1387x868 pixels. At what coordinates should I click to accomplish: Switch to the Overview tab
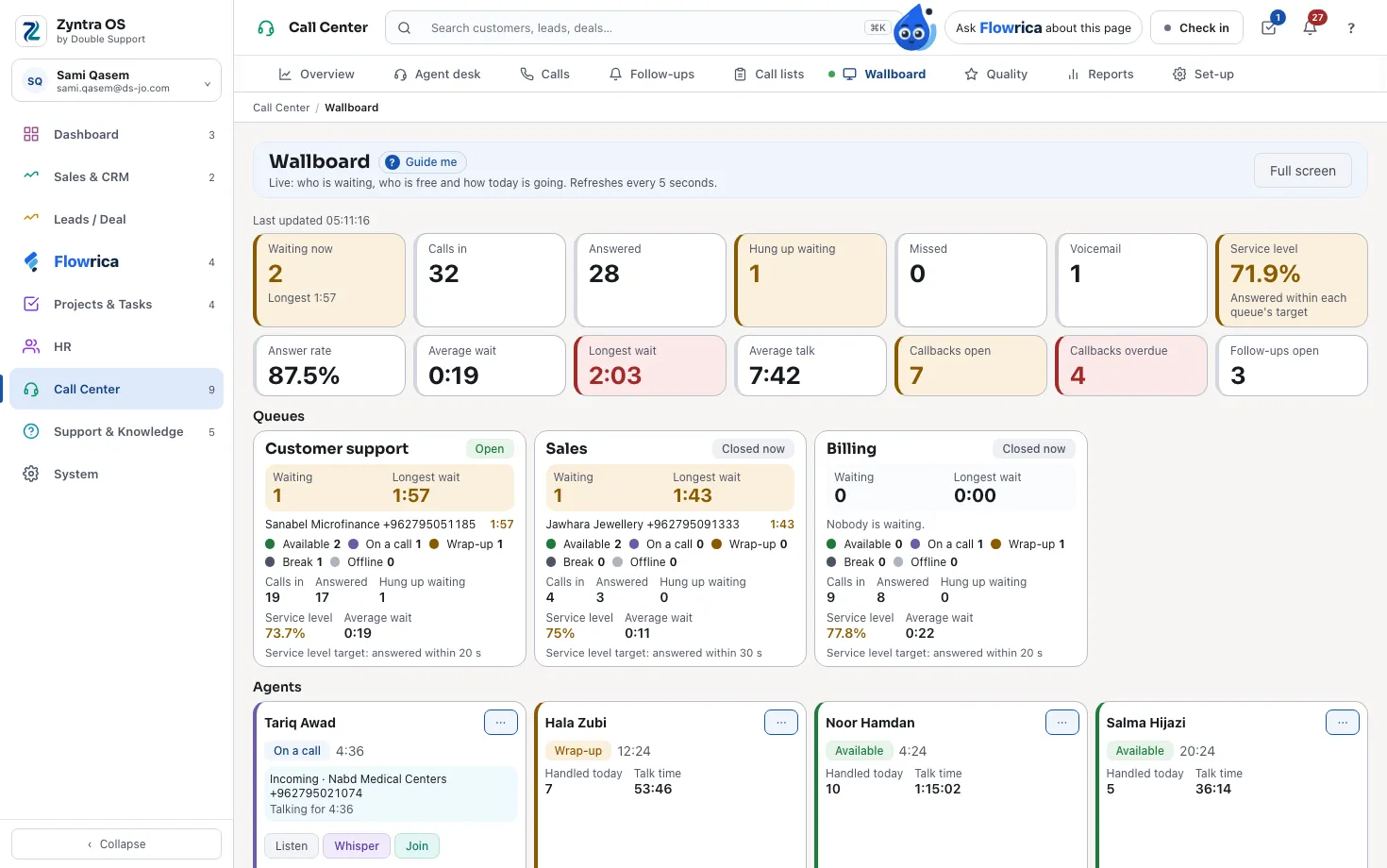(316, 74)
